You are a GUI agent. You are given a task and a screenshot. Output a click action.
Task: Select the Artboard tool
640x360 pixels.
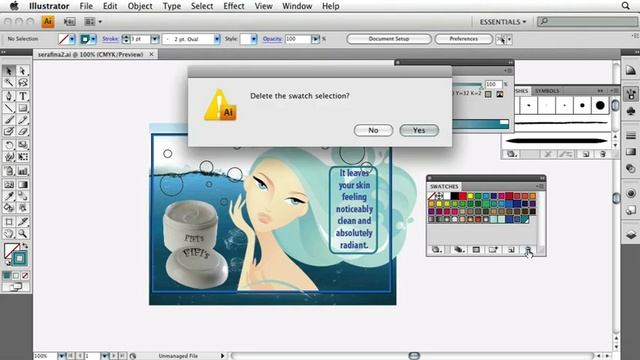point(9,222)
